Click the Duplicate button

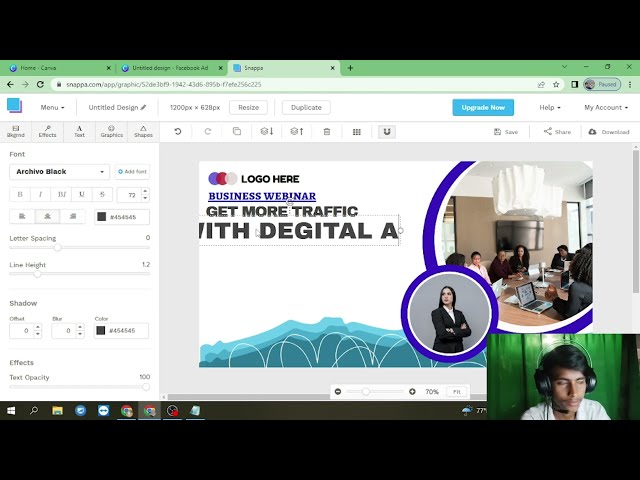(306, 107)
